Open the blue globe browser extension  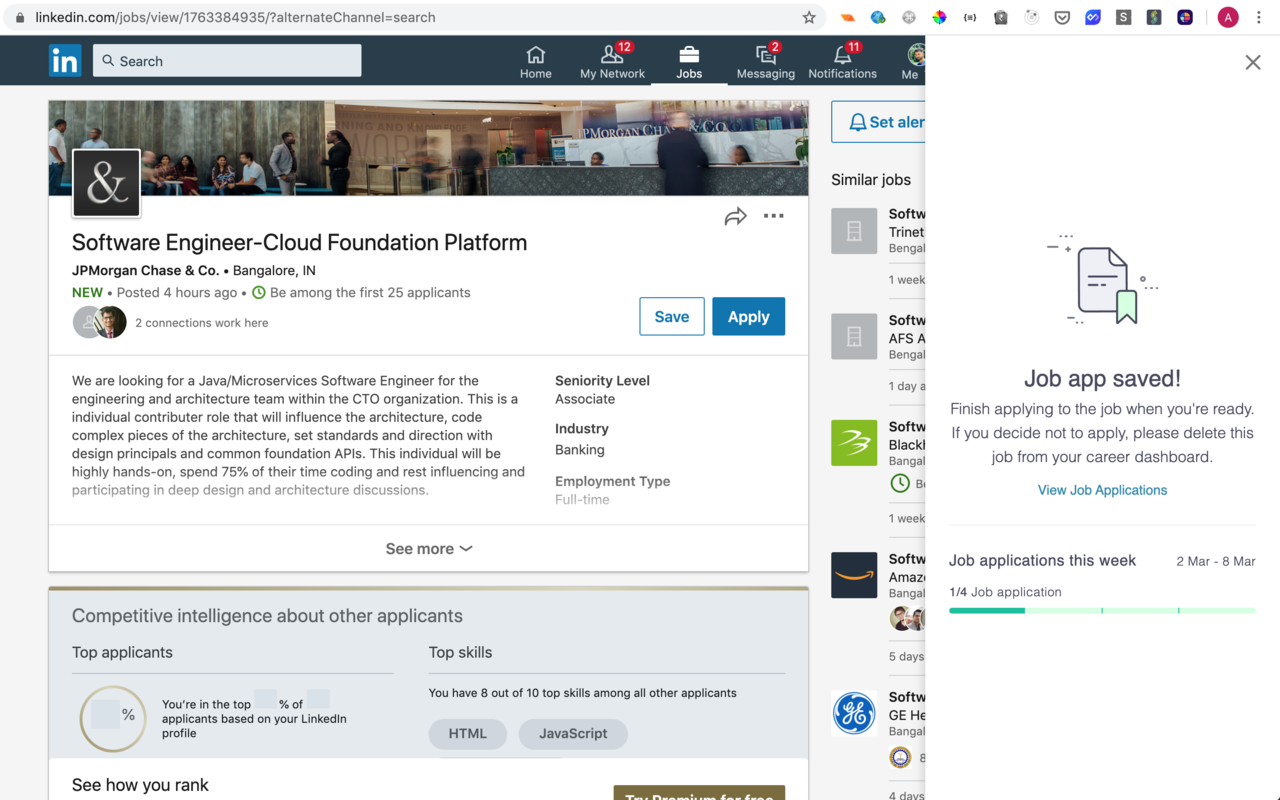click(878, 17)
